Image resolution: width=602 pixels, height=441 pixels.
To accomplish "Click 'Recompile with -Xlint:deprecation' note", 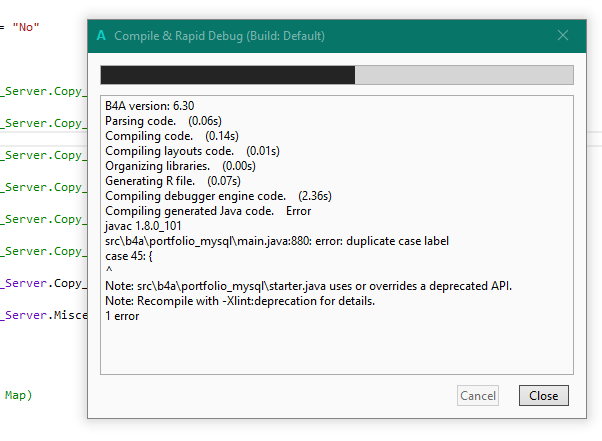I will [x=240, y=301].
